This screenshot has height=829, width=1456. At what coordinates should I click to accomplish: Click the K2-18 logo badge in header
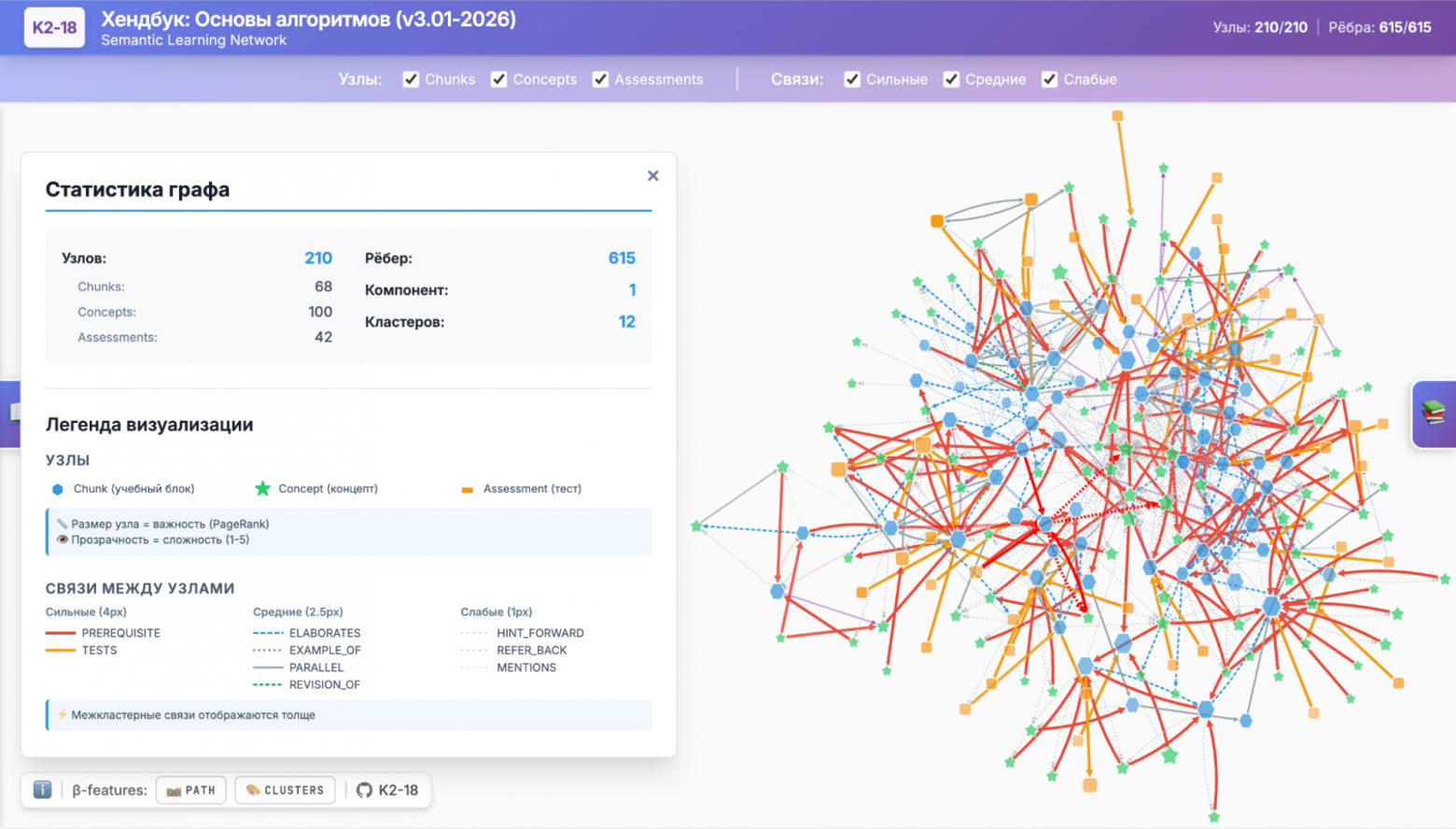[54, 28]
